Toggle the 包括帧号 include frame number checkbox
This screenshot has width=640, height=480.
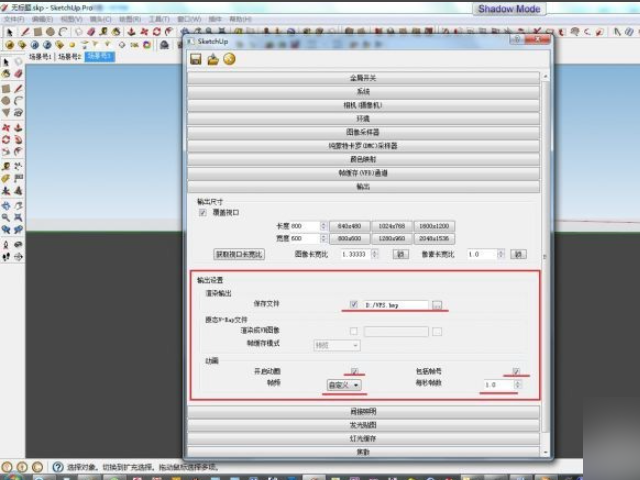[x=516, y=371]
